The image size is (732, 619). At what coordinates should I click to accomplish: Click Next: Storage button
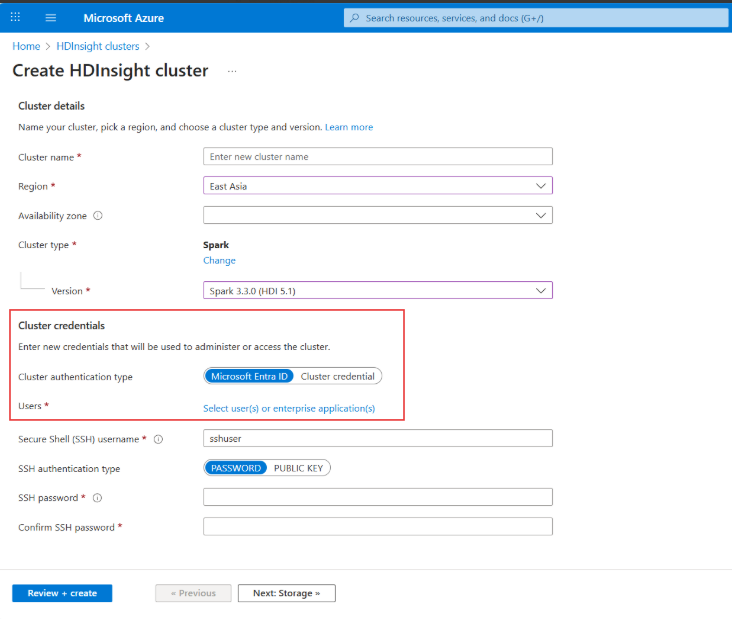point(287,593)
